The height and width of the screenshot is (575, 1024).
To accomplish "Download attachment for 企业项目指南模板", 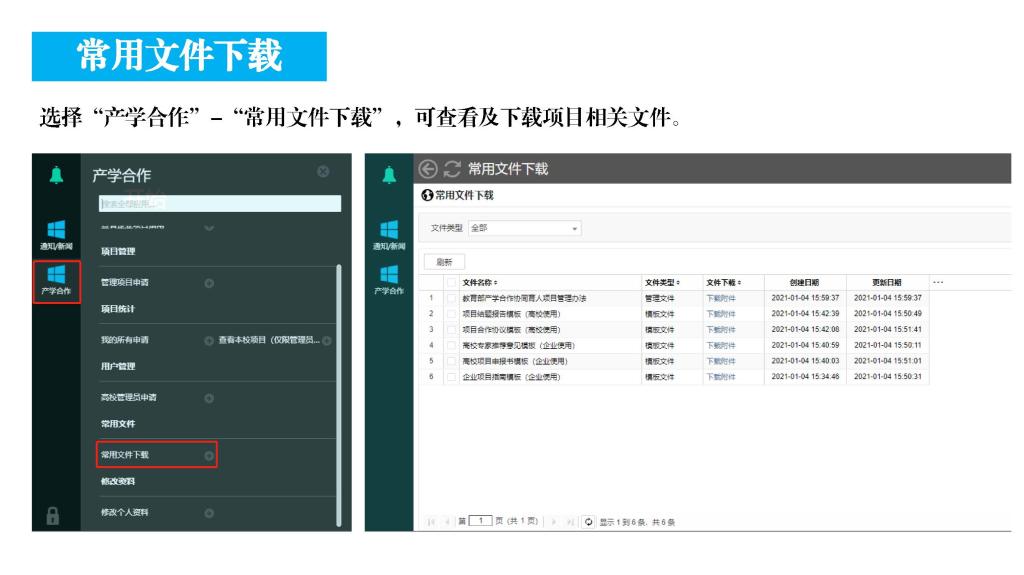I will click(x=720, y=377).
